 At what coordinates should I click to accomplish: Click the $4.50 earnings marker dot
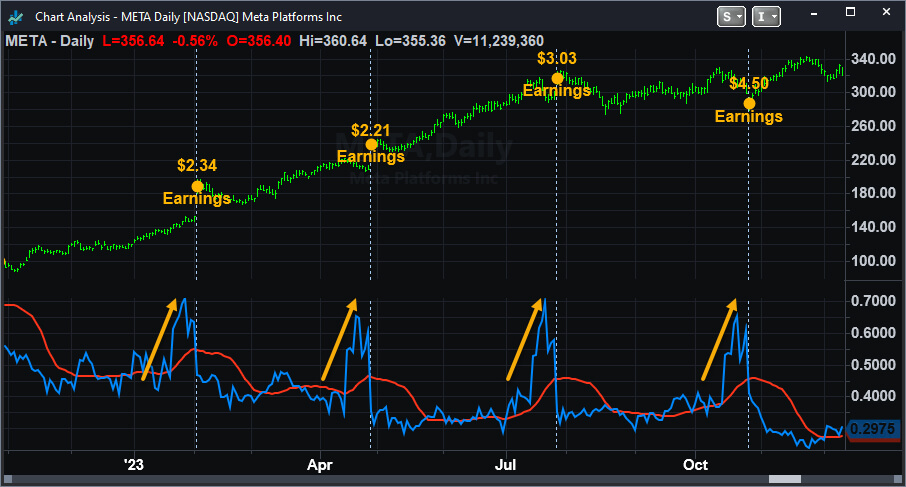[749, 104]
